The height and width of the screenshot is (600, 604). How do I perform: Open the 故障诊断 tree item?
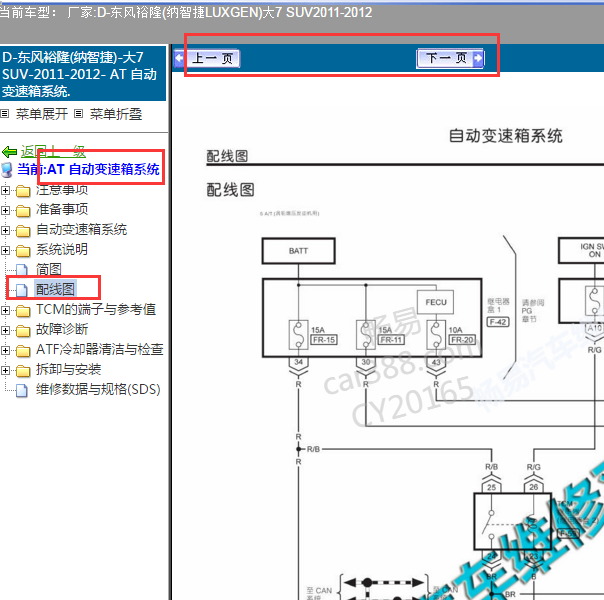62,329
